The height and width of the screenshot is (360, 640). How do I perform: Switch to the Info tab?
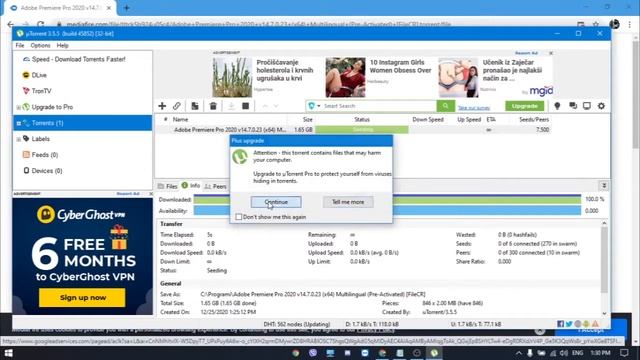tap(191, 186)
